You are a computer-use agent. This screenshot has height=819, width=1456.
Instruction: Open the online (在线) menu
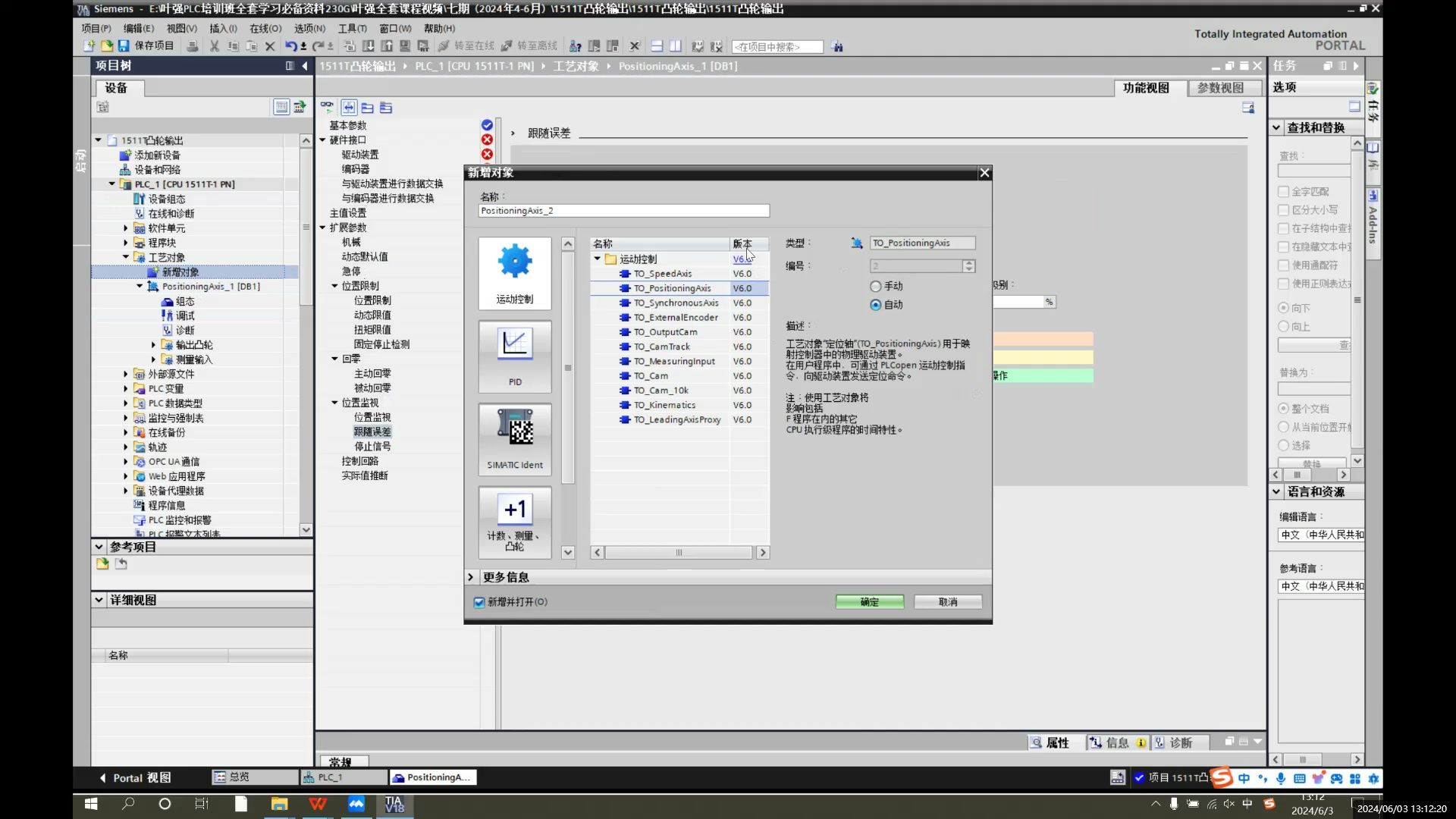[265, 28]
